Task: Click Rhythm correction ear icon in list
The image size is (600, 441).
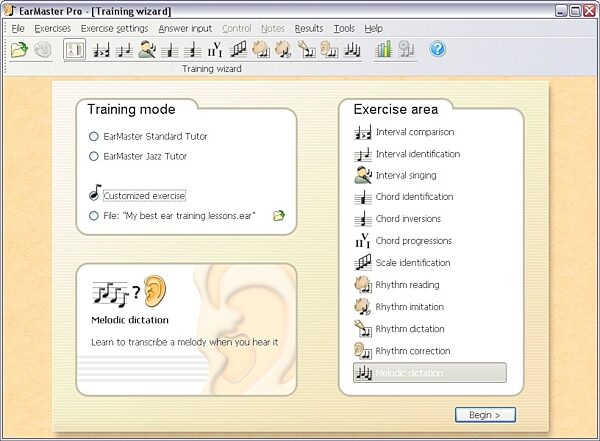Action: [x=363, y=351]
